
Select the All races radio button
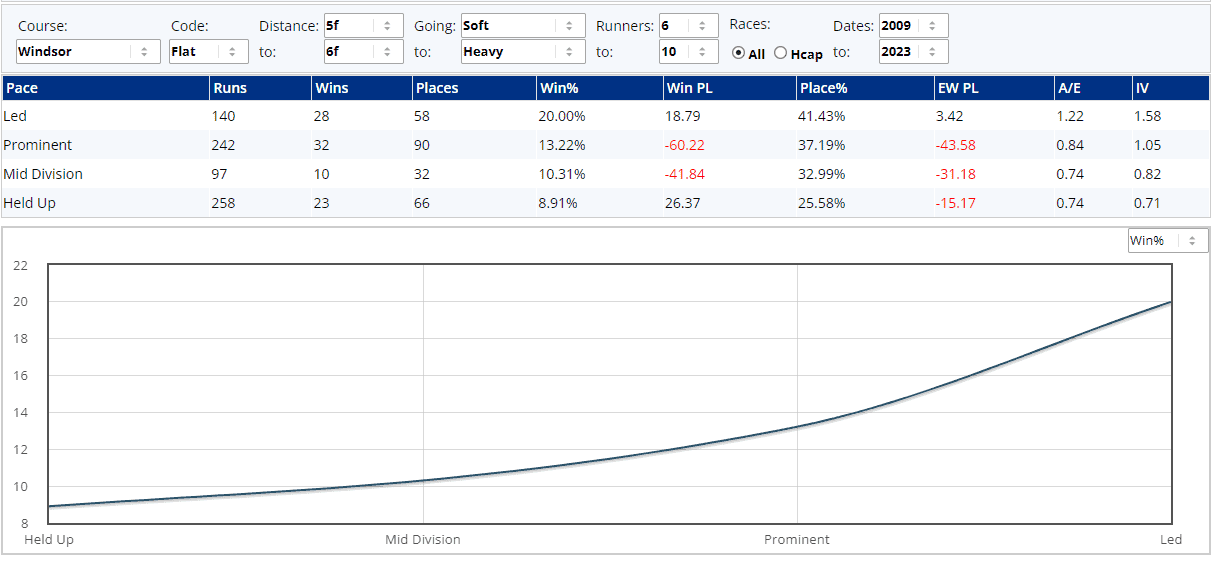click(x=739, y=54)
